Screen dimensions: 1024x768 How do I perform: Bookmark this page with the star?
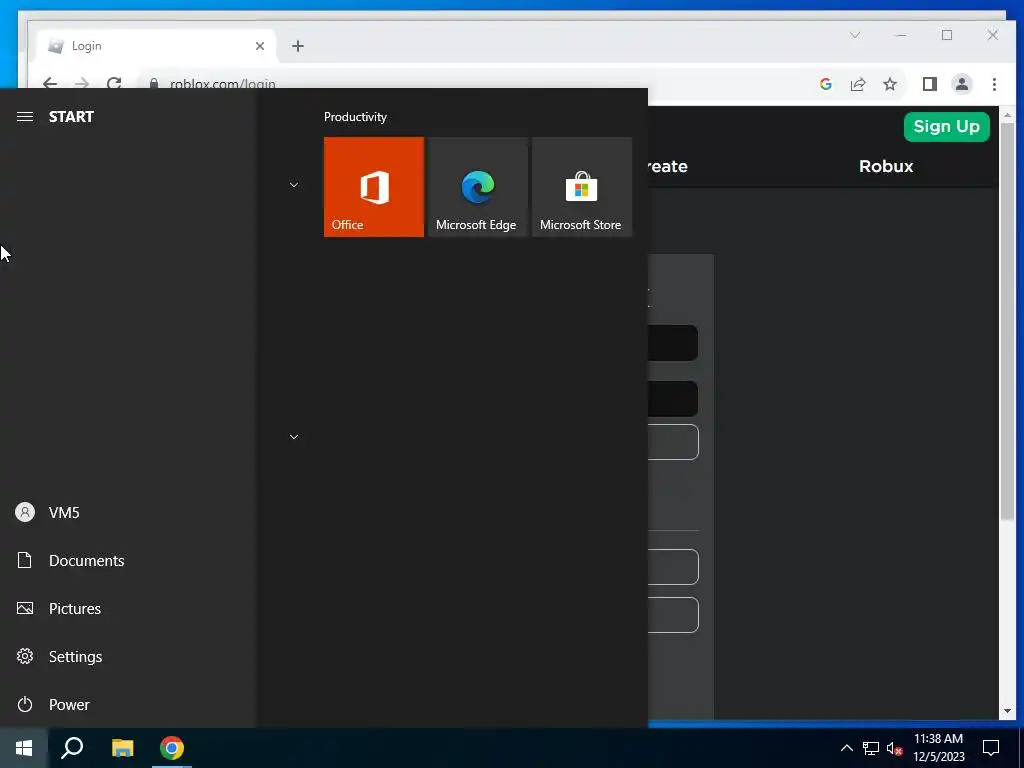point(889,84)
